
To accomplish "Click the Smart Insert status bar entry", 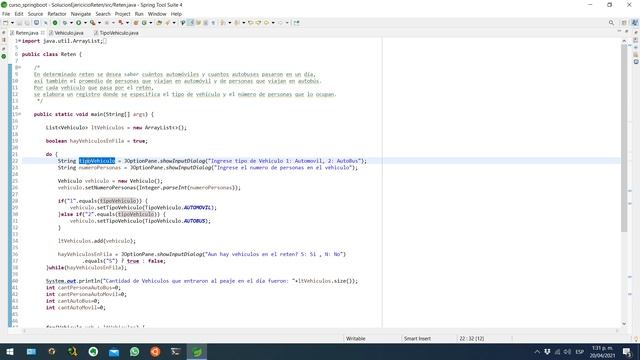I will tap(417, 338).
